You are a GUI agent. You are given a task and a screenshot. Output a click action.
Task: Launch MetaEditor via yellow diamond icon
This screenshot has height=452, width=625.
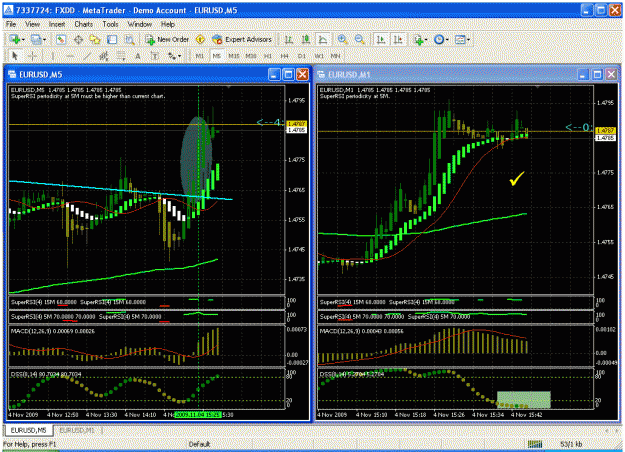(x=200, y=39)
